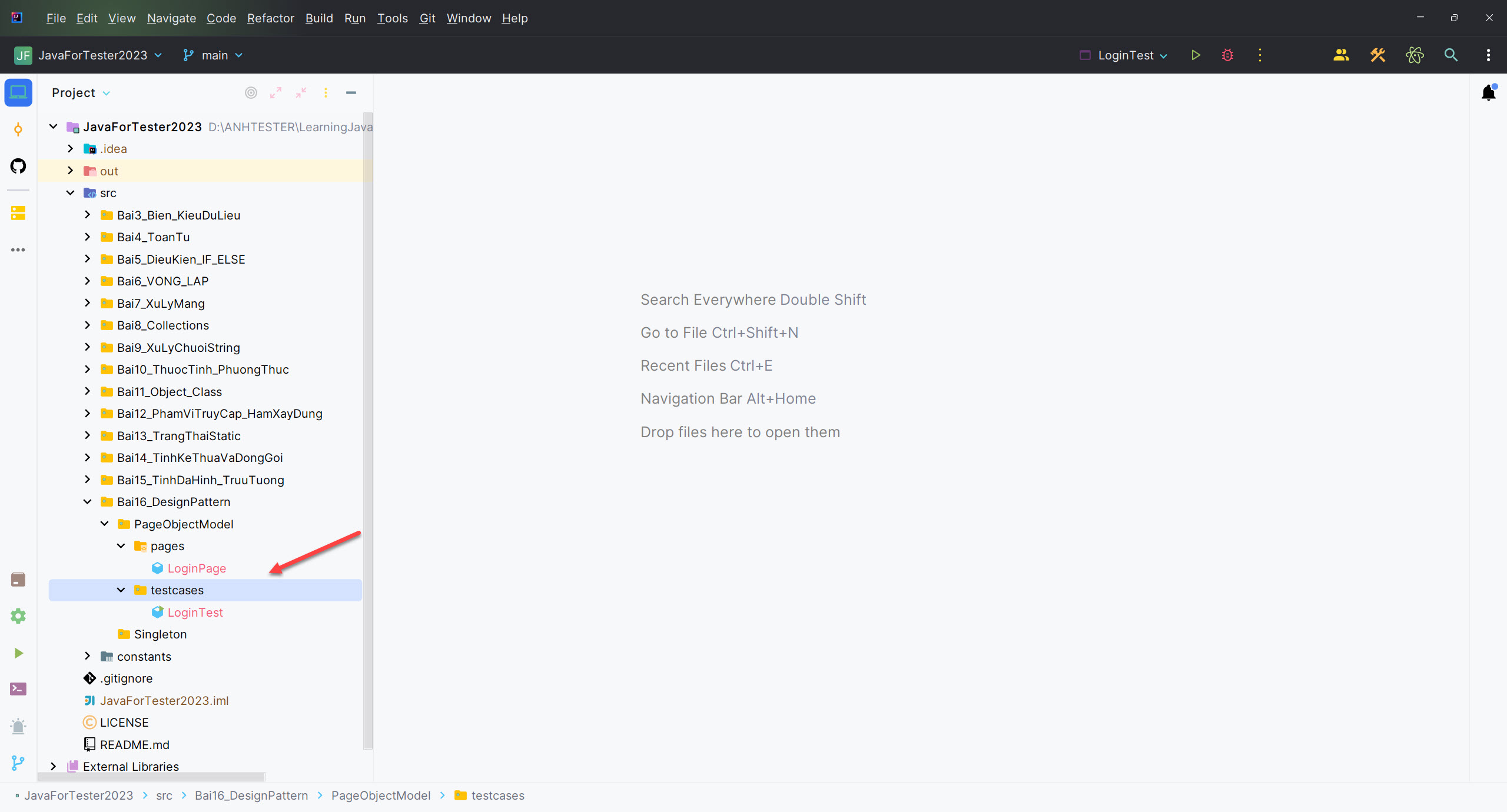Open the Terminal tool window
This screenshot has height=812, width=1507.
[18, 689]
